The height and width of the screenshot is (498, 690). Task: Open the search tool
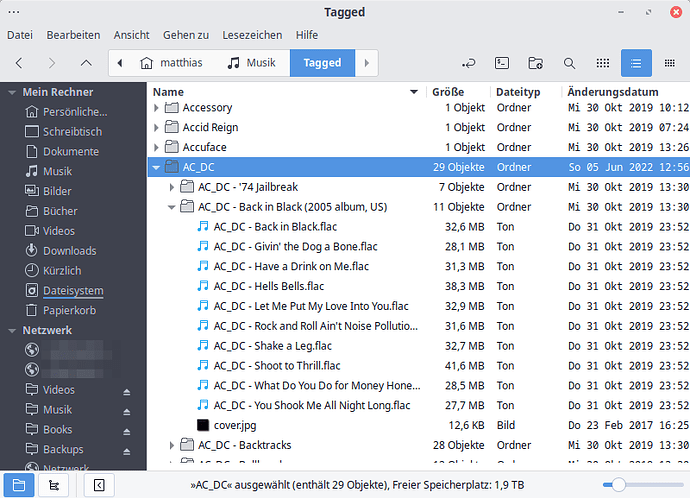(x=569, y=63)
